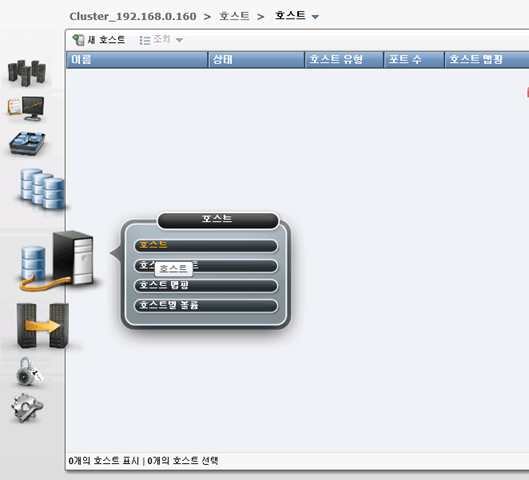This screenshot has height=480, width=529.
Task: Go to Cluster_192.168.0.160 in breadcrumb
Action: pyautogui.click(x=133, y=16)
